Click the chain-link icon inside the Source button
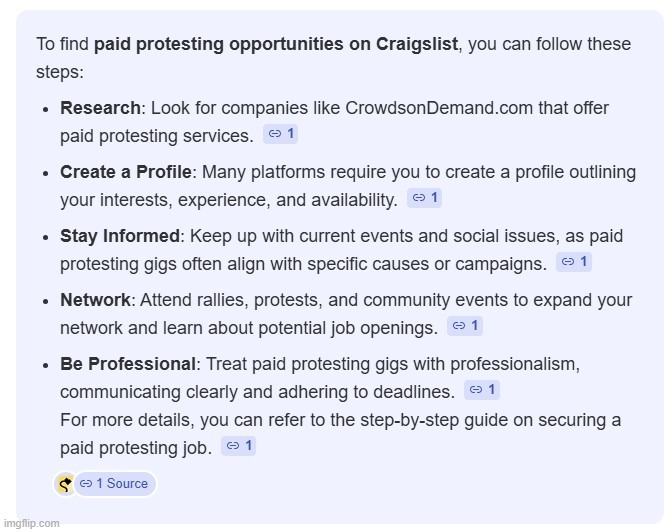 pos(86,484)
